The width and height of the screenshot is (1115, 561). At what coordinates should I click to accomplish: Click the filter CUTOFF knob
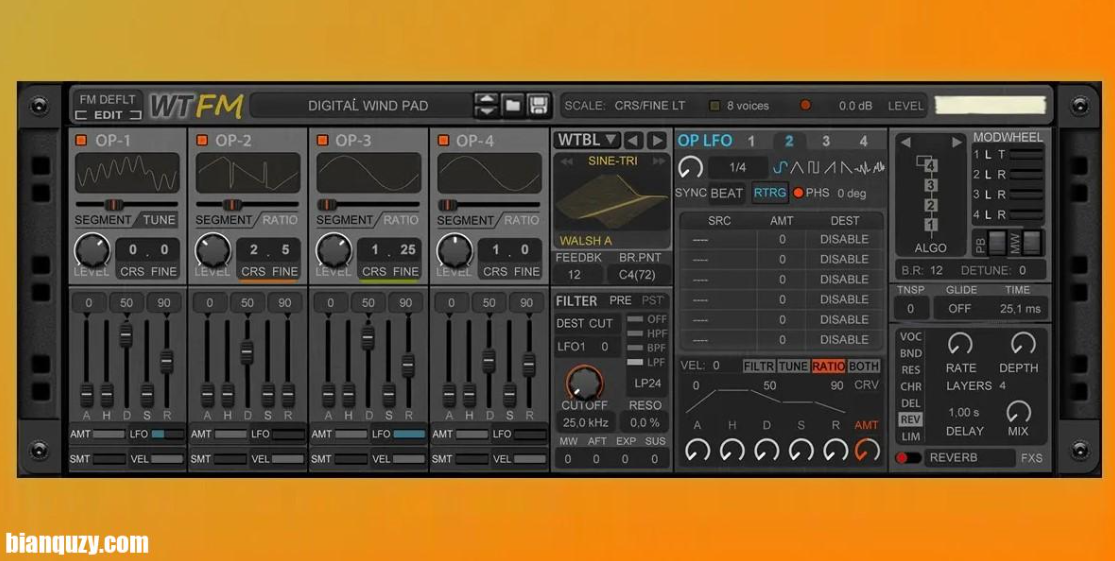(x=585, y=383)
